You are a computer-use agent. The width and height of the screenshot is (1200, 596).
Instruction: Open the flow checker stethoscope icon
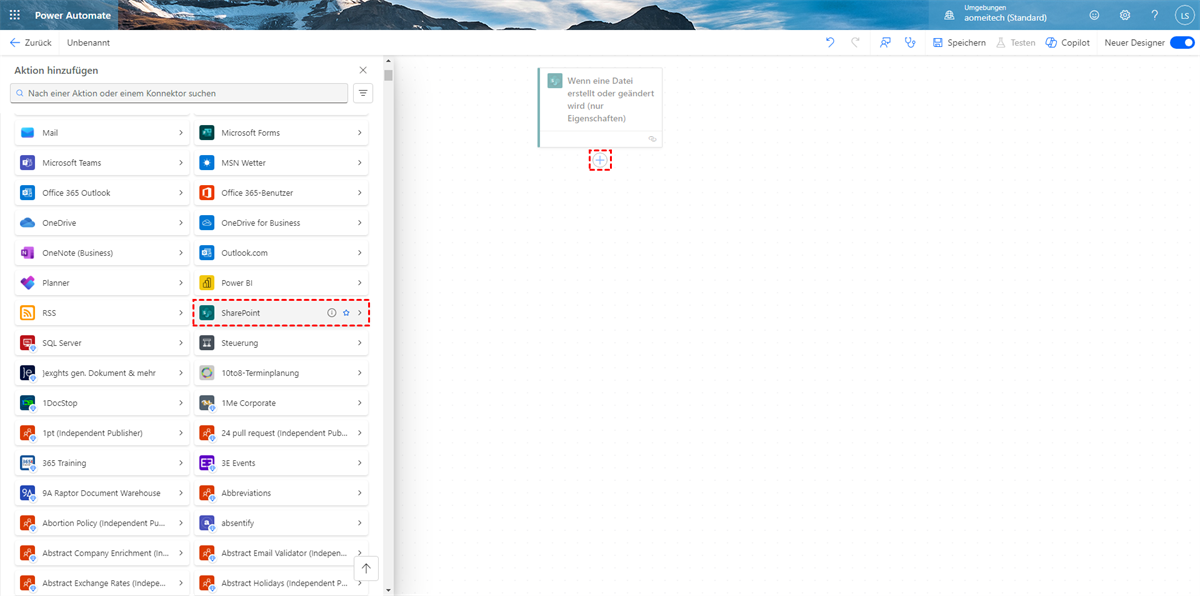910,43
